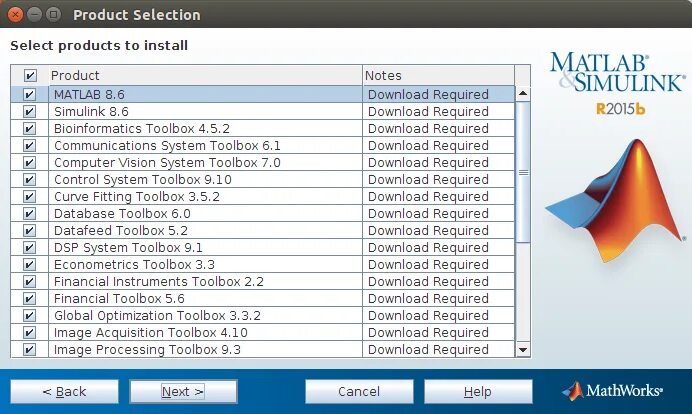
Task: Toggle the select-all products header checkbox
Action: click(x=30, y=75)
